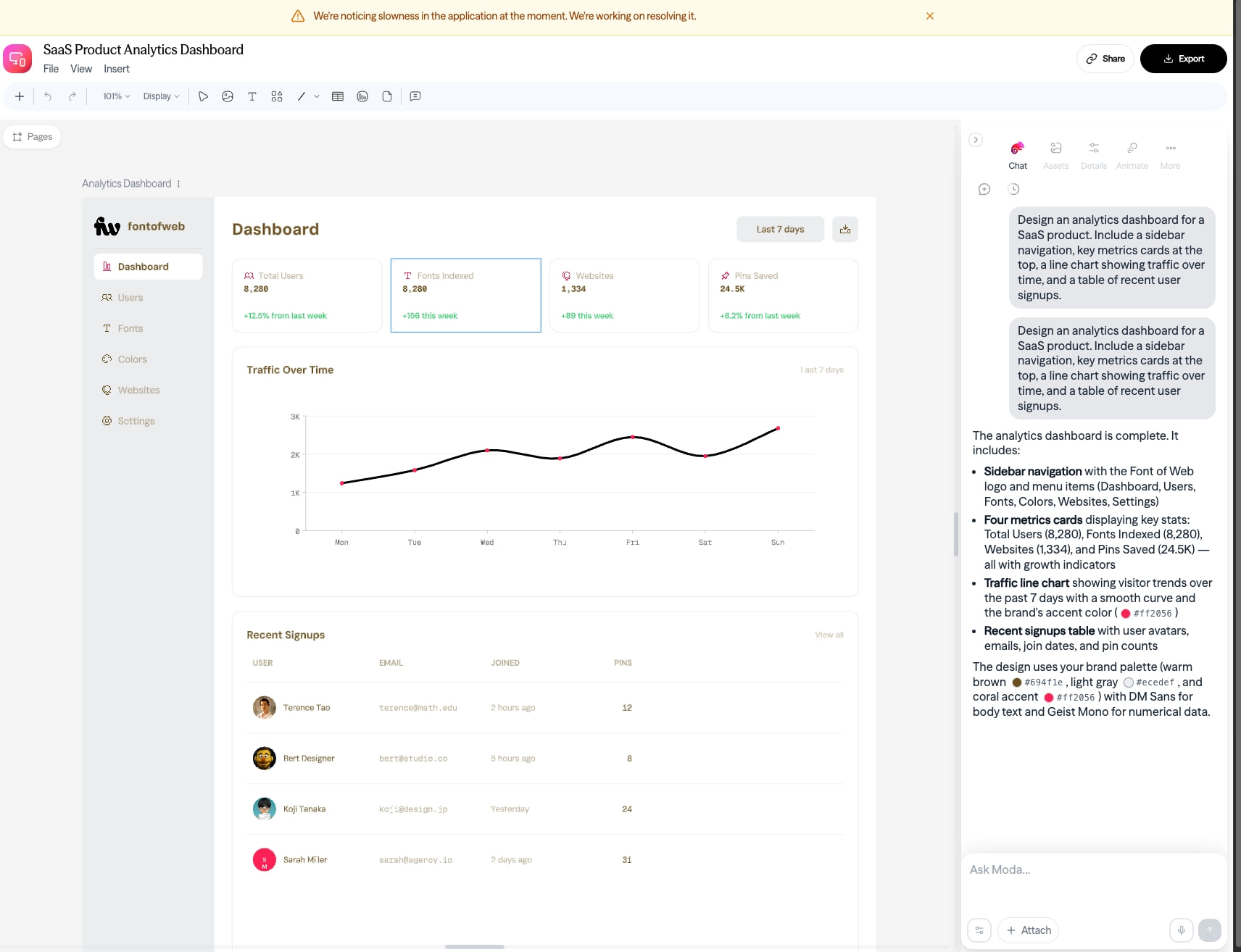The image size is (1241, 952).
Task: Collapse the right chat panel
Action: tap(976, 140)
